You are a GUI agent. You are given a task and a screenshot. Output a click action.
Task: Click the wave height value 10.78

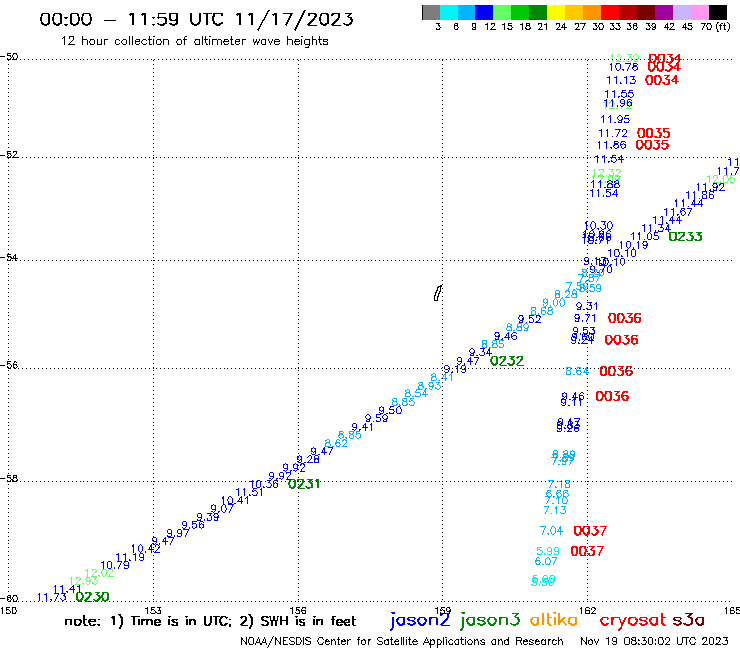pos(623,68)
